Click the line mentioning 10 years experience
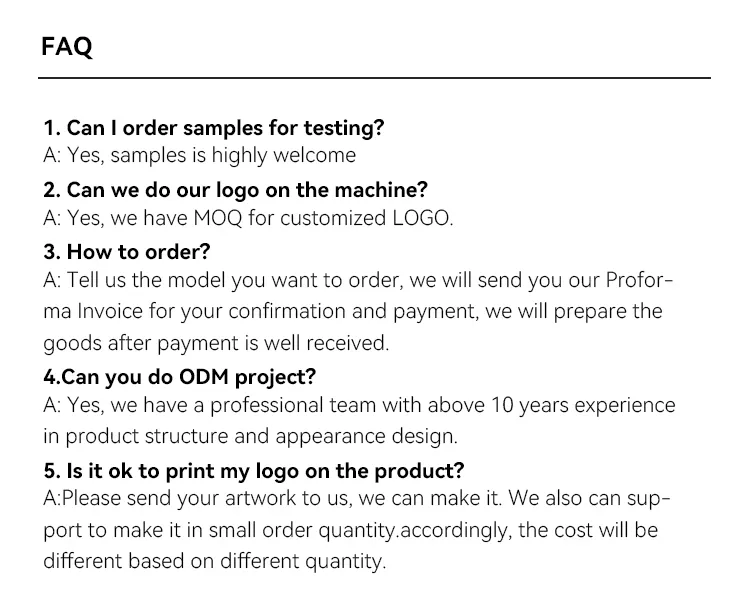 click(x=358, y=405)
